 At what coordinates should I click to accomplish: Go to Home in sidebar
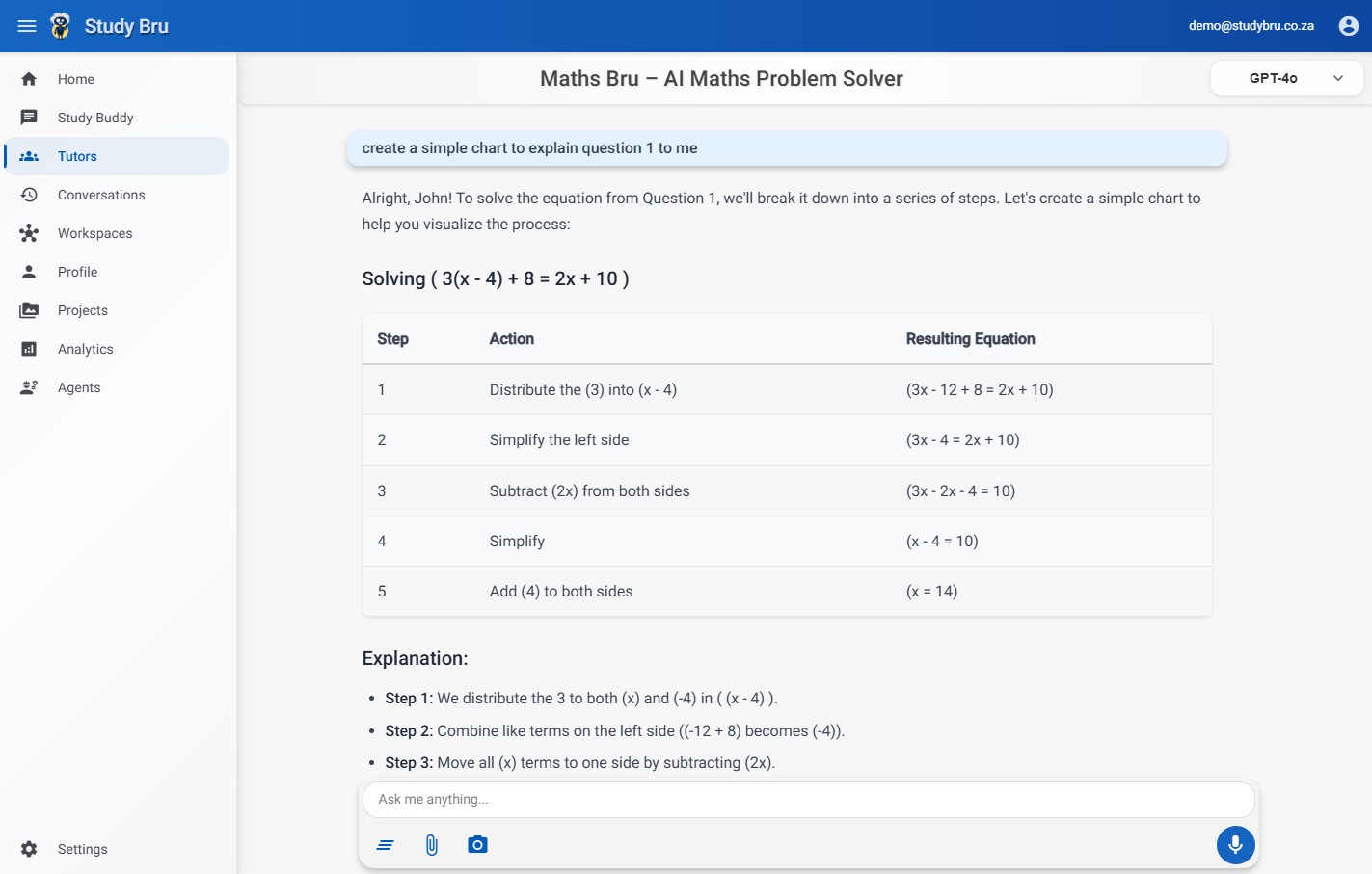coord(75,79)
